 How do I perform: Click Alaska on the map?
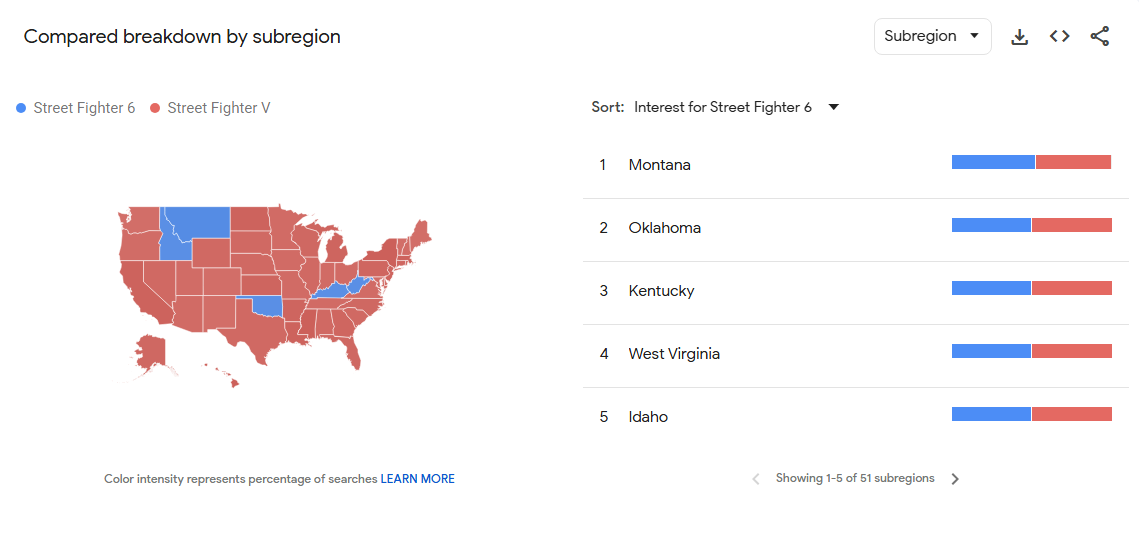tap(152, 352)
